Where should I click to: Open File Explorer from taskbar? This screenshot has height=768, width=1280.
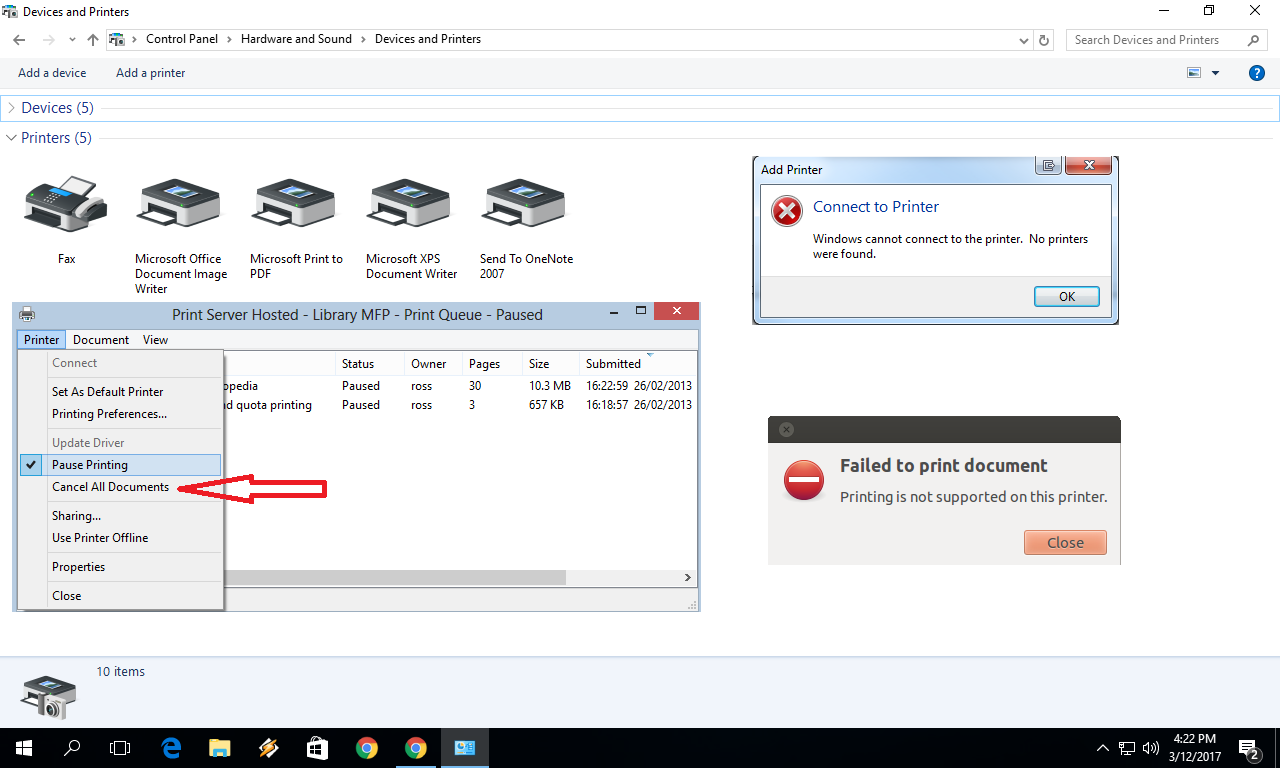(x=219, y=747)
